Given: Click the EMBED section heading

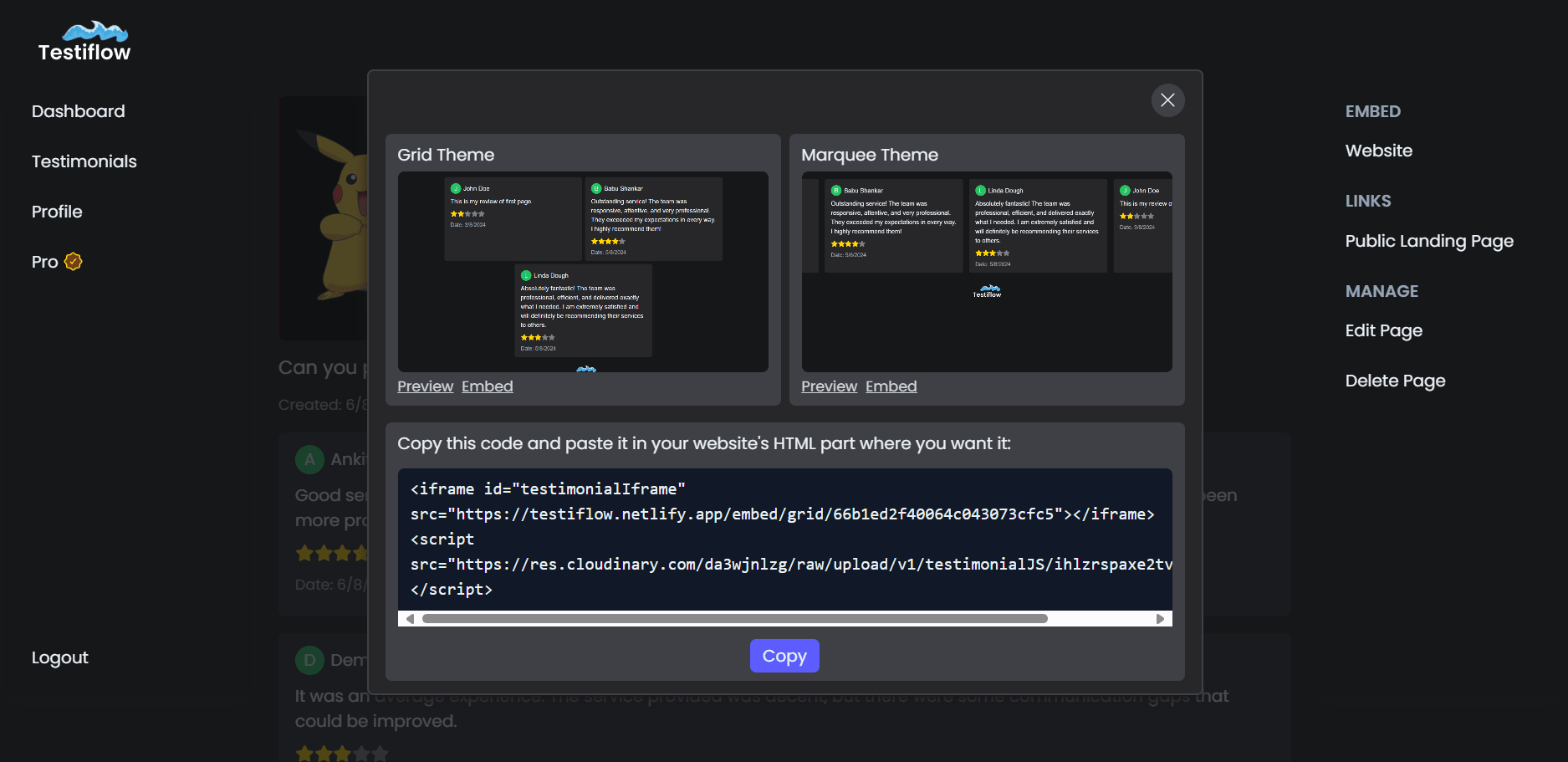Looking at the screenshot, I should tap(1373, 111).
